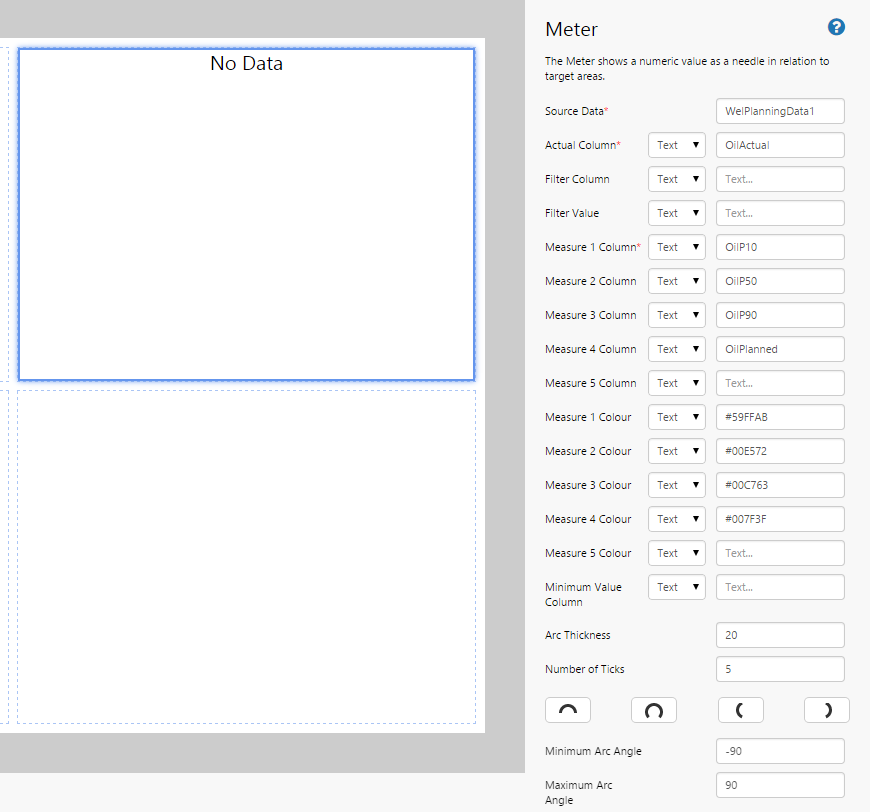
Task: Open Actual Column type dropdown
Action: [x=676, y=145]
